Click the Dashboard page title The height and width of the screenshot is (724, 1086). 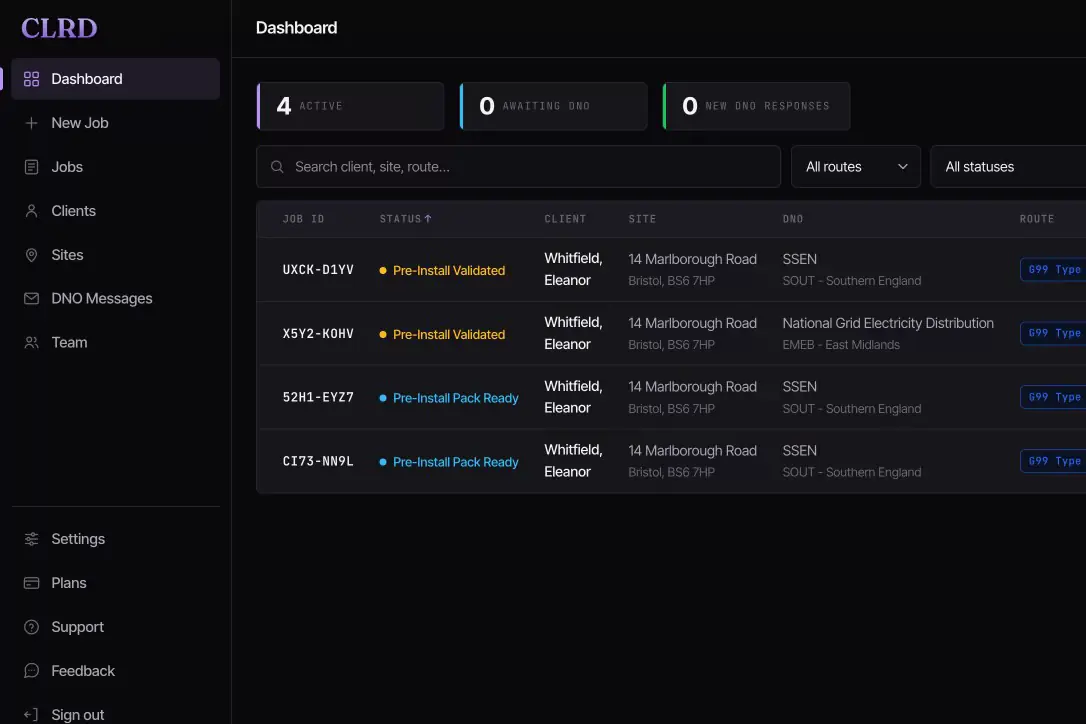tap(296, 28)
